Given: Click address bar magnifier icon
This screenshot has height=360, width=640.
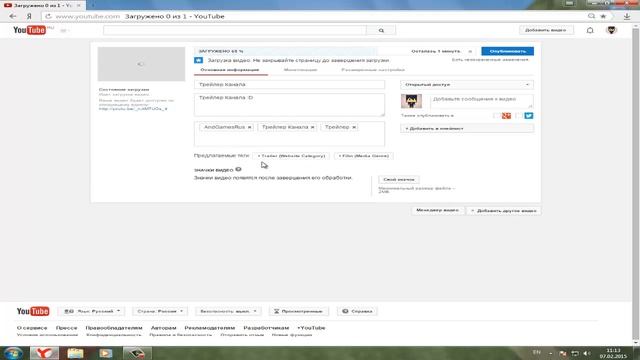Looking at the screenshot, I should 591,16.
